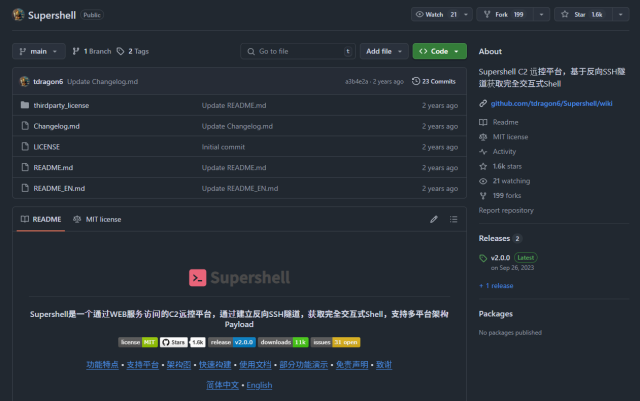Screen dimensions: 640x401
Task: Open the Add file dropdown
Action: (383, 51)
